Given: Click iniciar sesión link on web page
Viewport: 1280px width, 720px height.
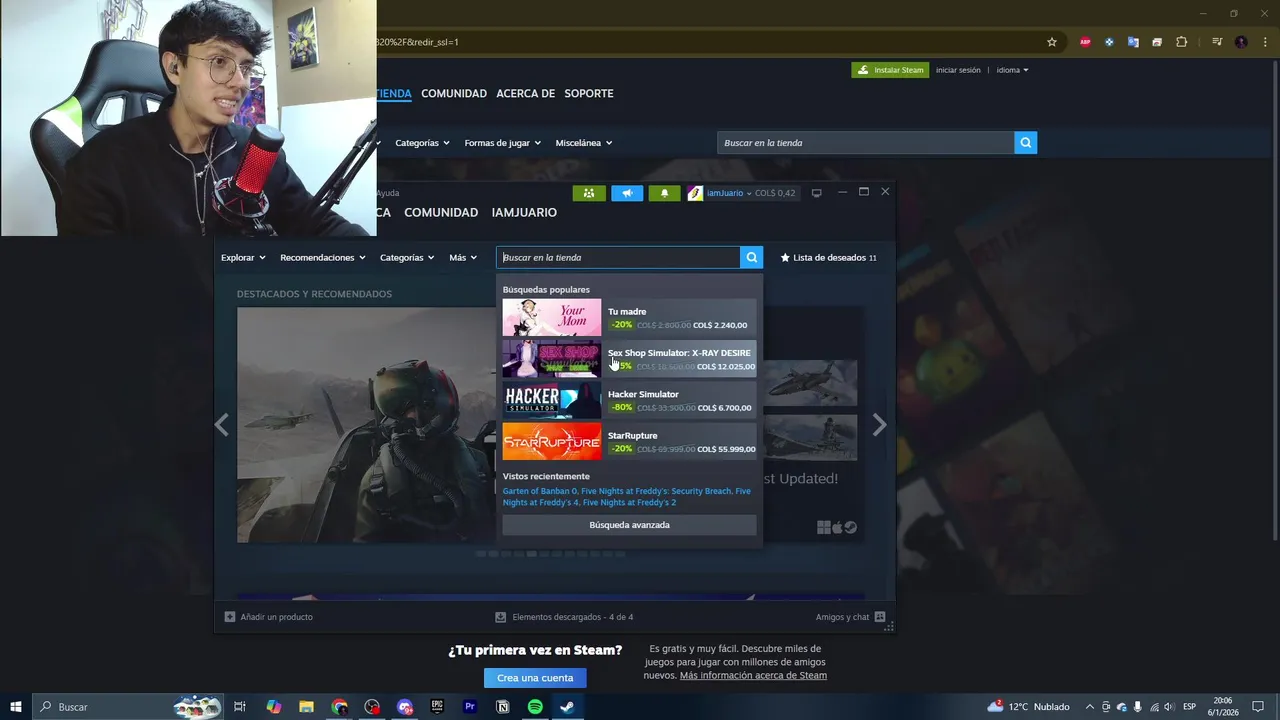Looking at the screenshot, I should pos(958,70).
